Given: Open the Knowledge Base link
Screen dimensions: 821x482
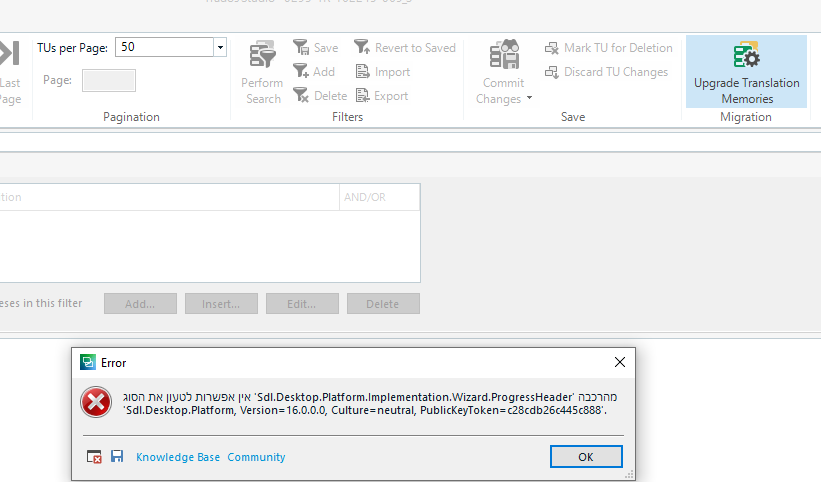Looking at the screenshot, I should coord(178,457).
